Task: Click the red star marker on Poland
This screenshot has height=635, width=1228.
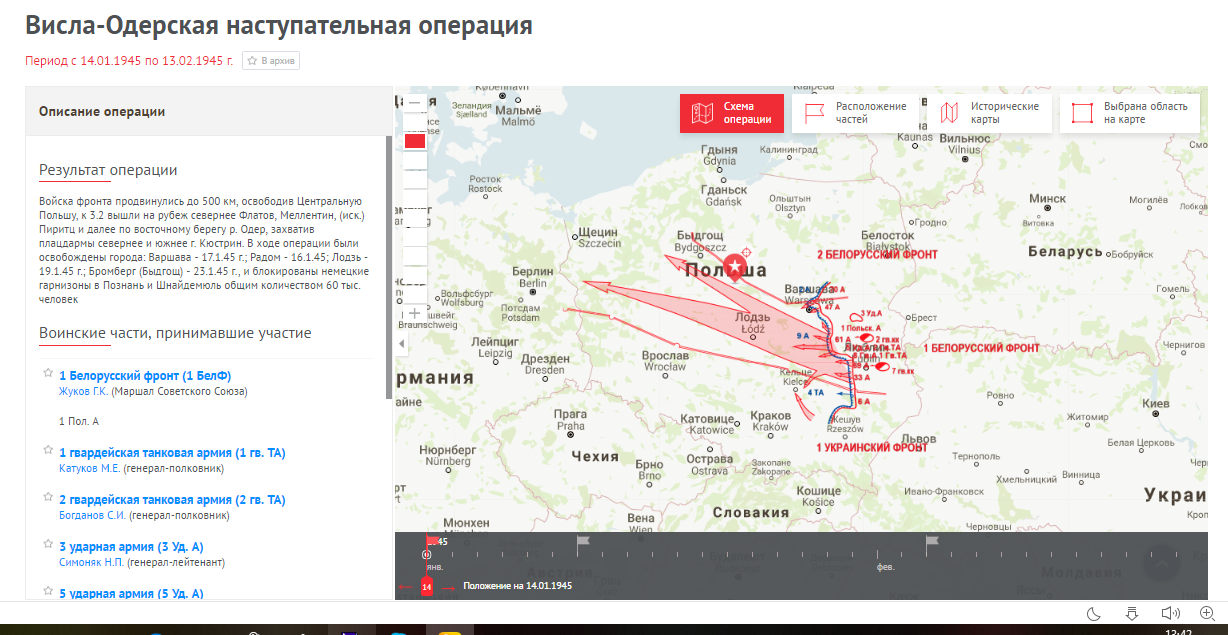Action: point(737,267)
